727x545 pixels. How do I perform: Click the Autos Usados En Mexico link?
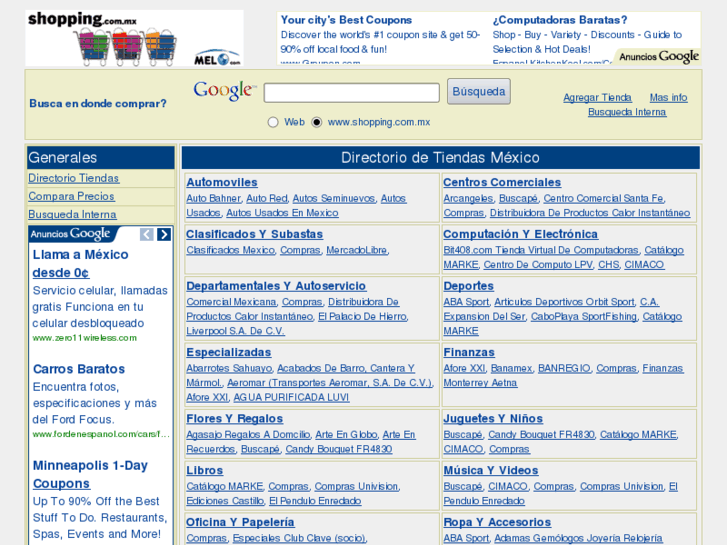tap(282, 213)
